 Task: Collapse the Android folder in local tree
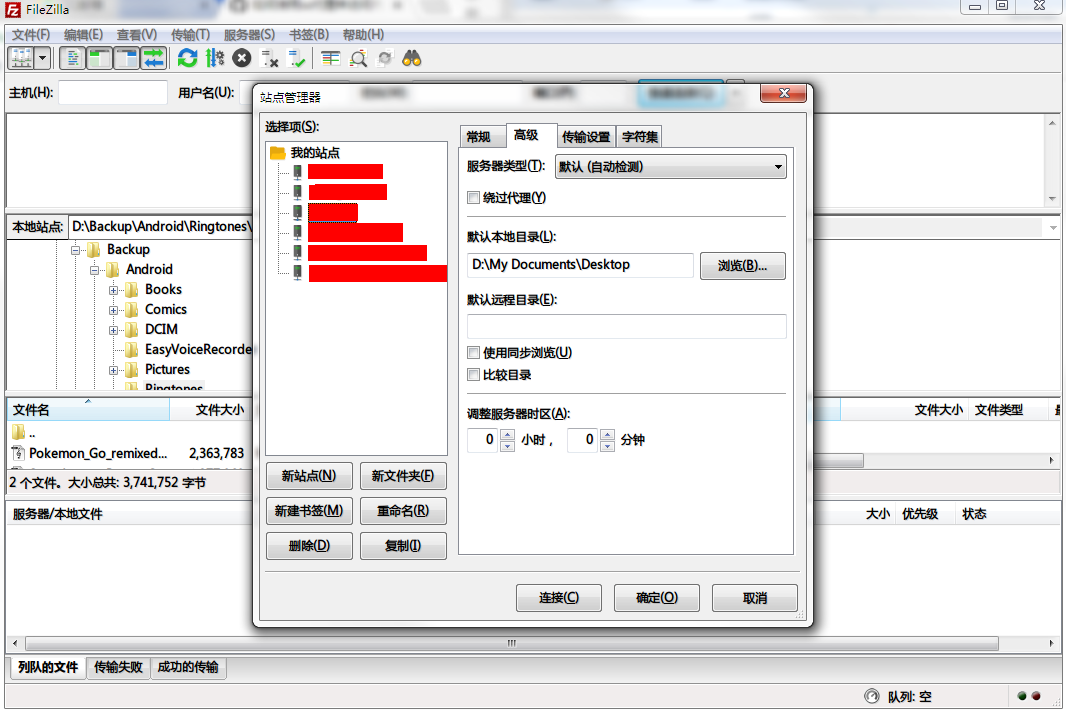(x=94, y=270)
